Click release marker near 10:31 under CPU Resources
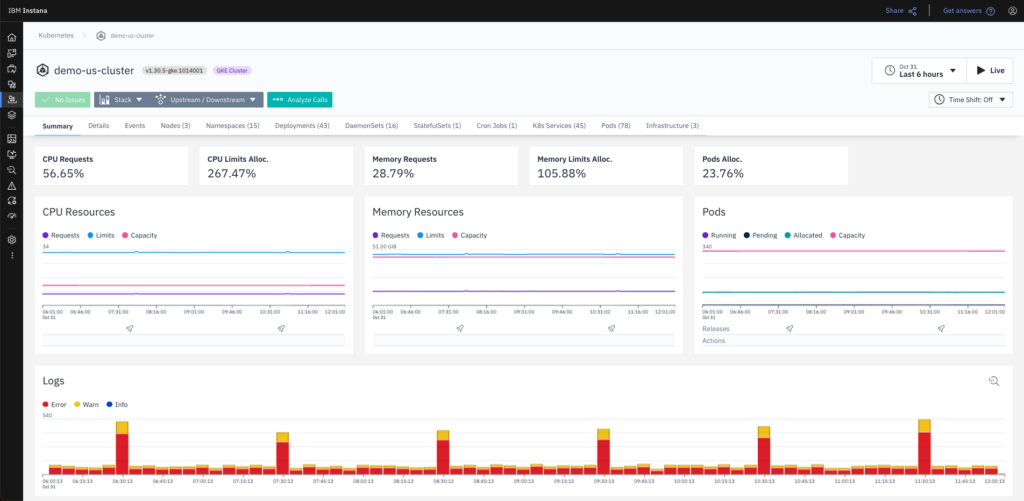The height and width of the screenshot is (501, 1024). pyautogui.click(x=281, y=329)
